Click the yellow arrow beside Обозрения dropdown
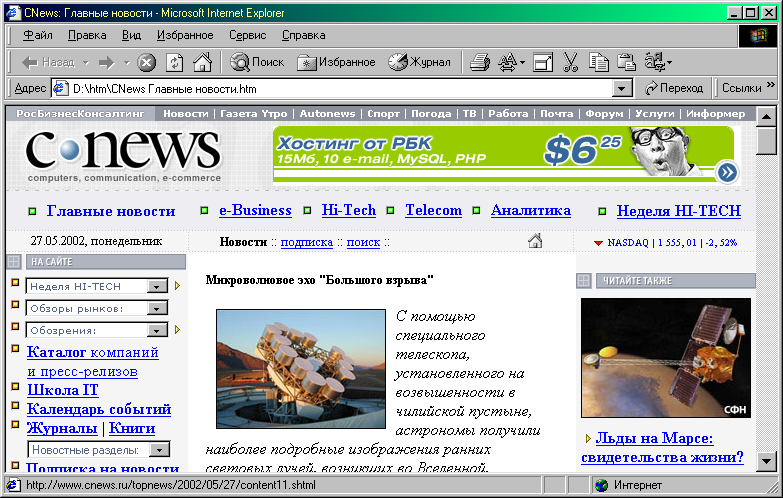This screenshot has height=498, width=783. 177,330
